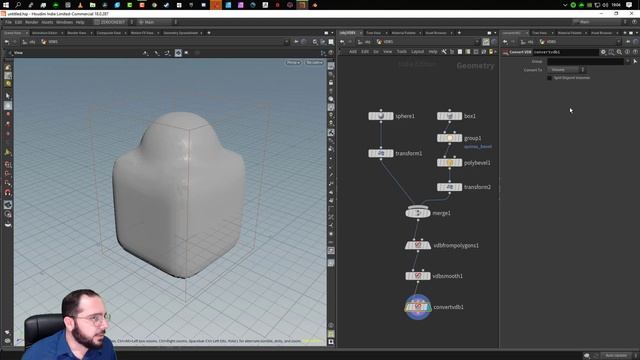Toggle the highlighted display option in viewport toolbar
Viewport: 640px width, 360px height.
(178, 53)
